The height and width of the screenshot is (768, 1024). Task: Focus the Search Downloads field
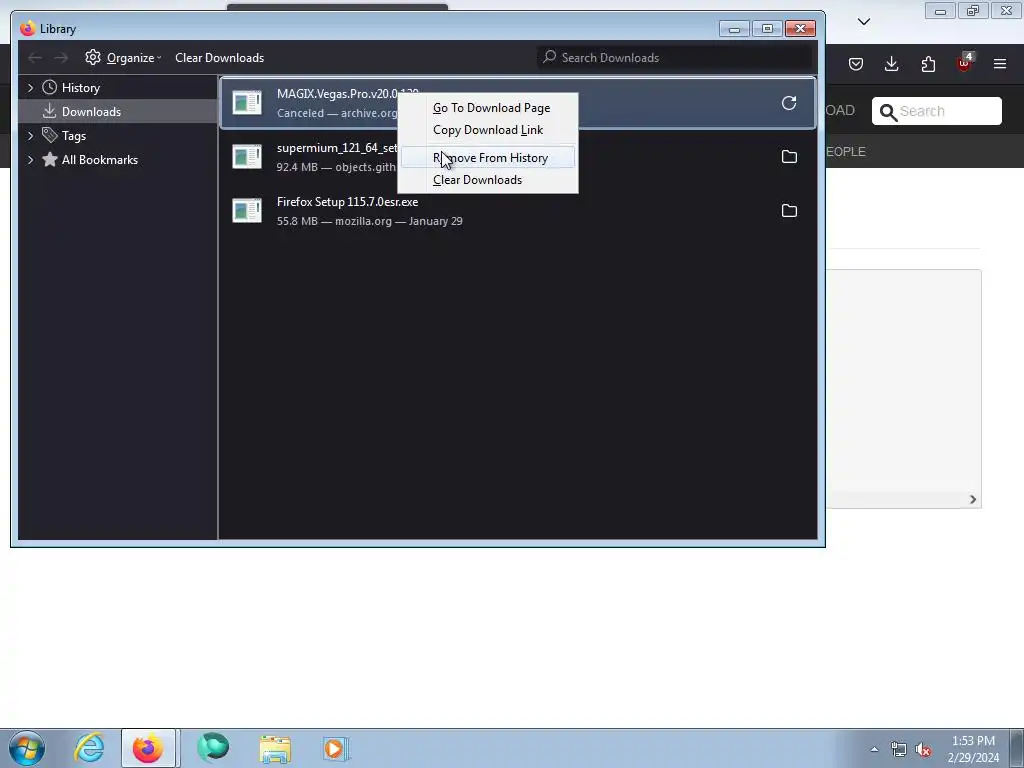[x=674, y=57]
